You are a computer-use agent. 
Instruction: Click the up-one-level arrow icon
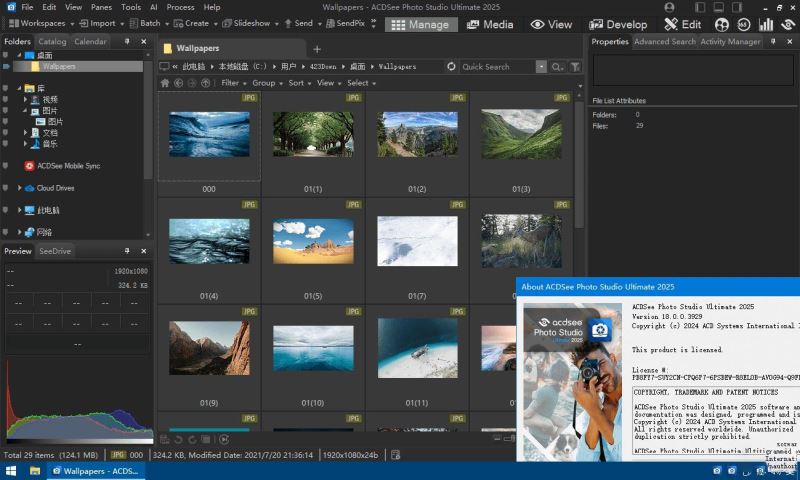point(206,83)
